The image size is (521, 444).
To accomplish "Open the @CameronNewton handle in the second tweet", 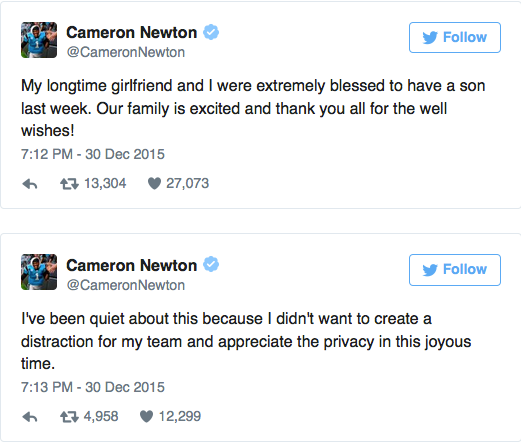I will tap(126, 285).
